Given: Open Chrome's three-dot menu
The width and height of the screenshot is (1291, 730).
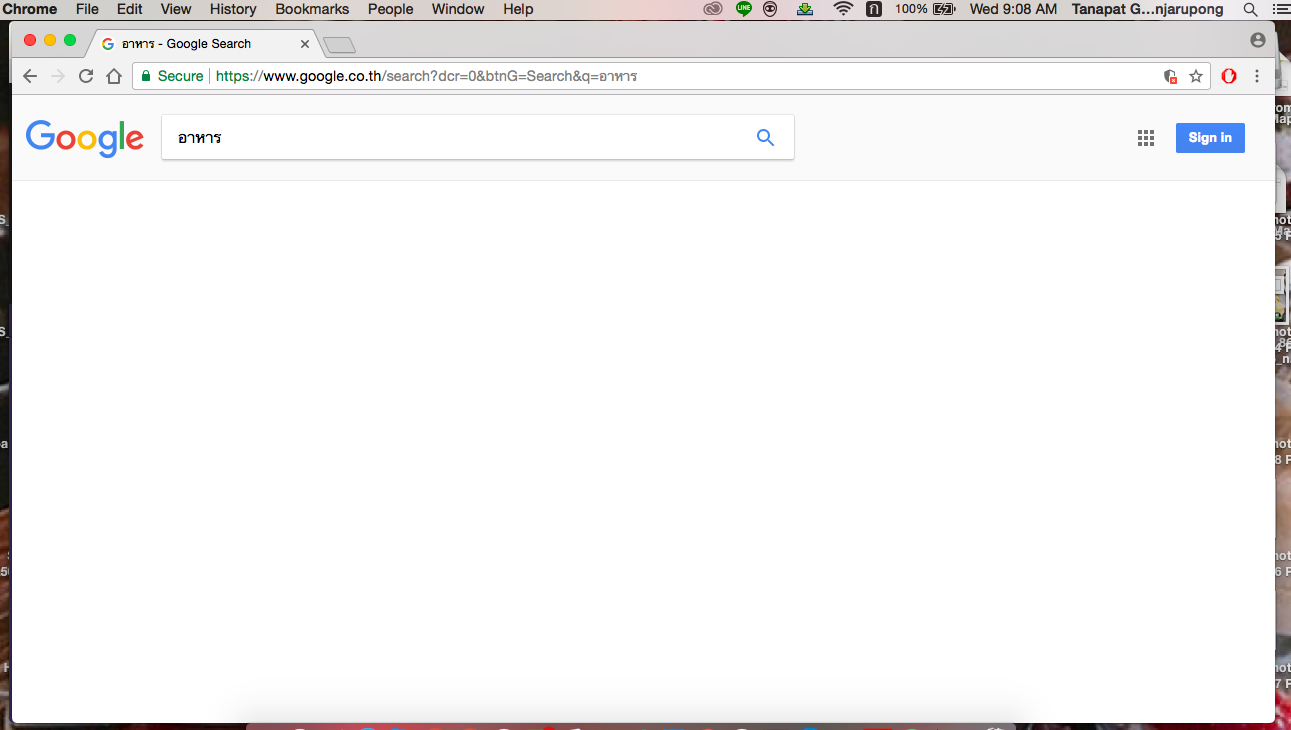Looking at the screenshot, I should [1257, 76].
